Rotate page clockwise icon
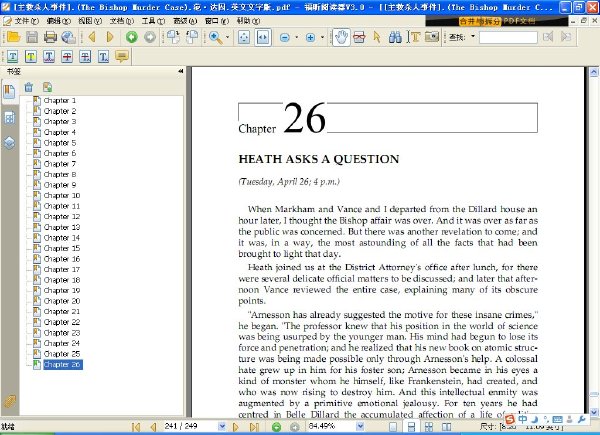The width and height of the screenshot is (600, 435). point(173,37)
